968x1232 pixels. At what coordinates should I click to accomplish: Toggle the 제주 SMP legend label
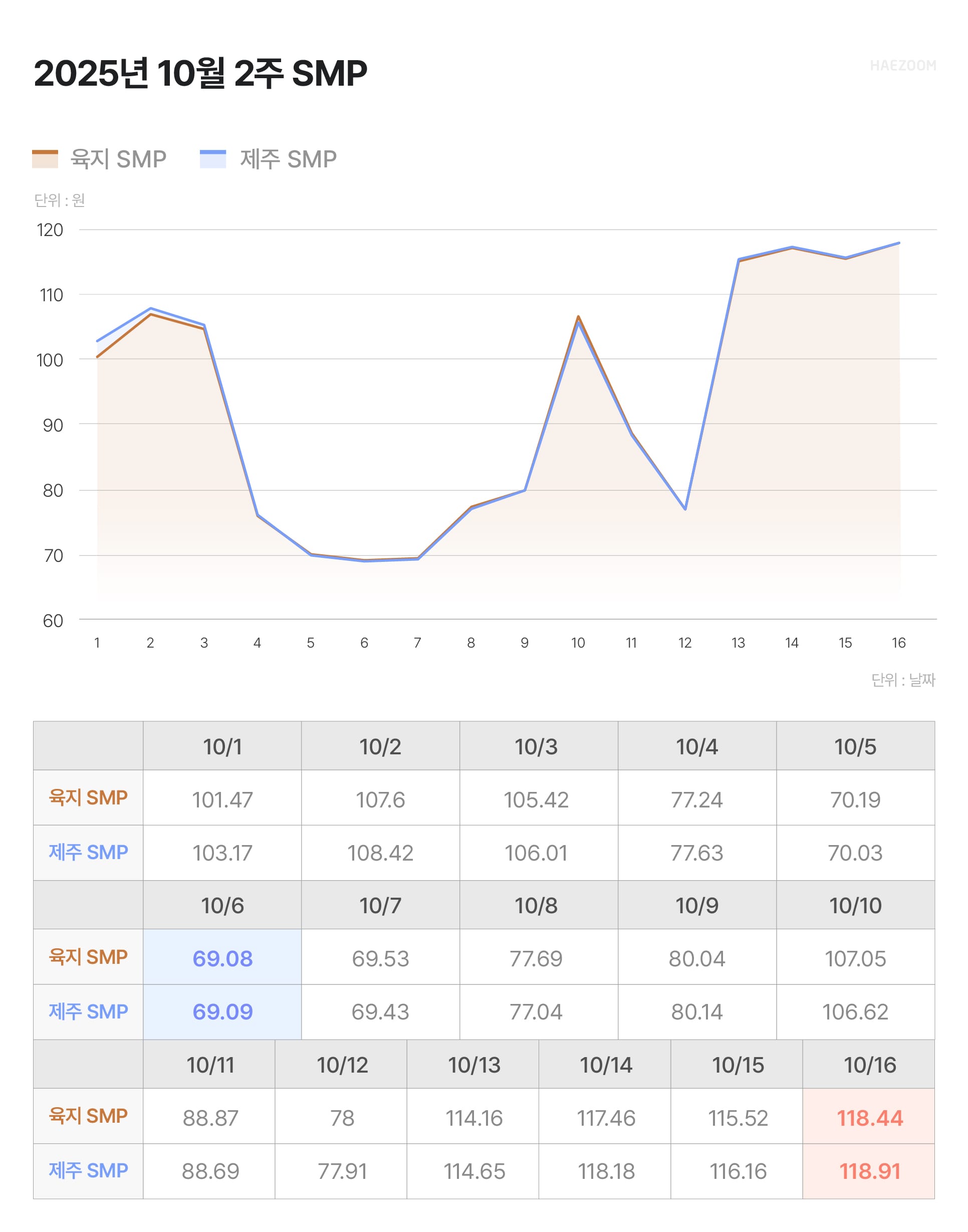288,159
